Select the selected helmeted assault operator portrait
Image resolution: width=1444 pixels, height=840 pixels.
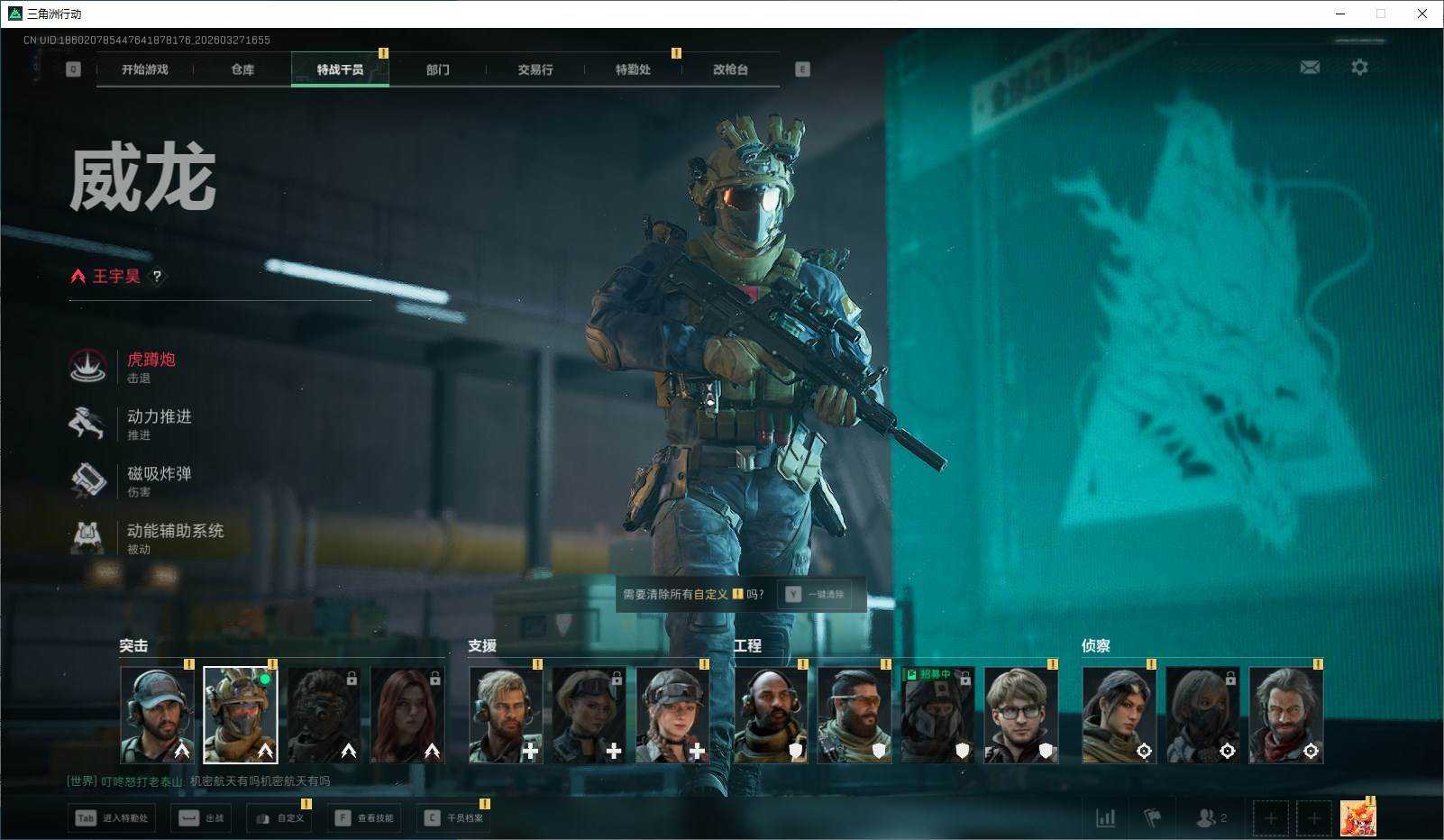(x=241, y=716)
